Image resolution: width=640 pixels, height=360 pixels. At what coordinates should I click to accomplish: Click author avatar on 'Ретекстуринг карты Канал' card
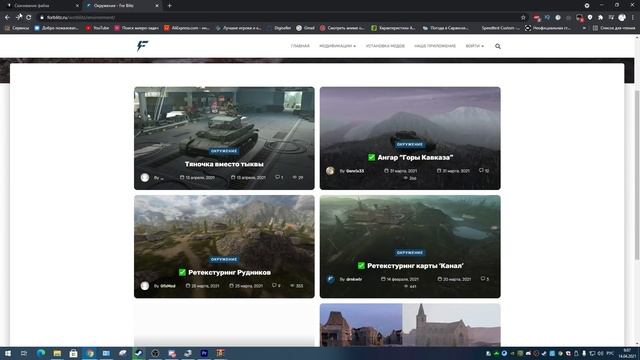[x=331, y=279]
